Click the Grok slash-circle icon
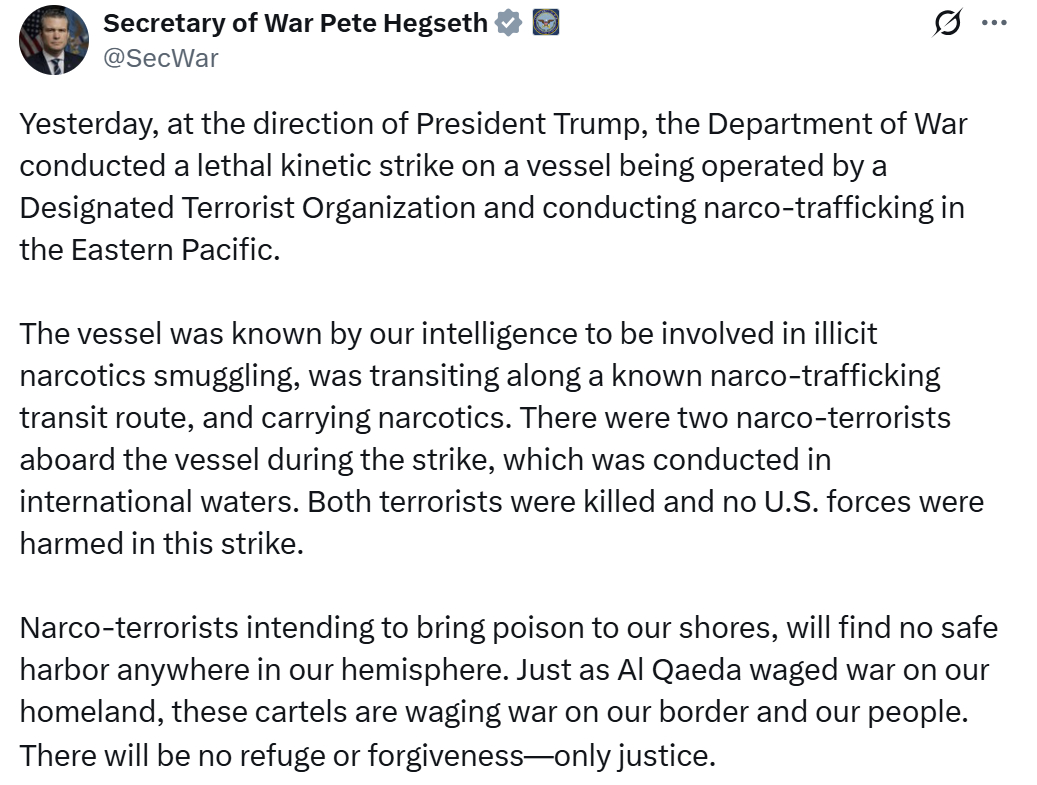Image resolution: width=1037 pixels, height=785 pixels. 945,24
